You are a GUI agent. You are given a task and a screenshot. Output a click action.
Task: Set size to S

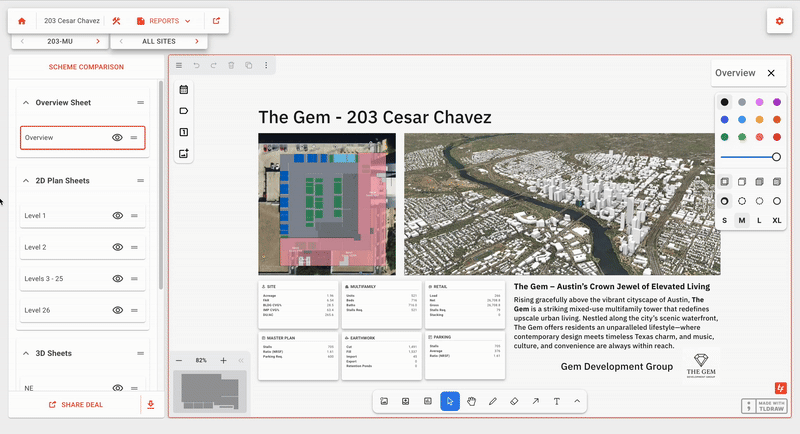tap(724, 220)
